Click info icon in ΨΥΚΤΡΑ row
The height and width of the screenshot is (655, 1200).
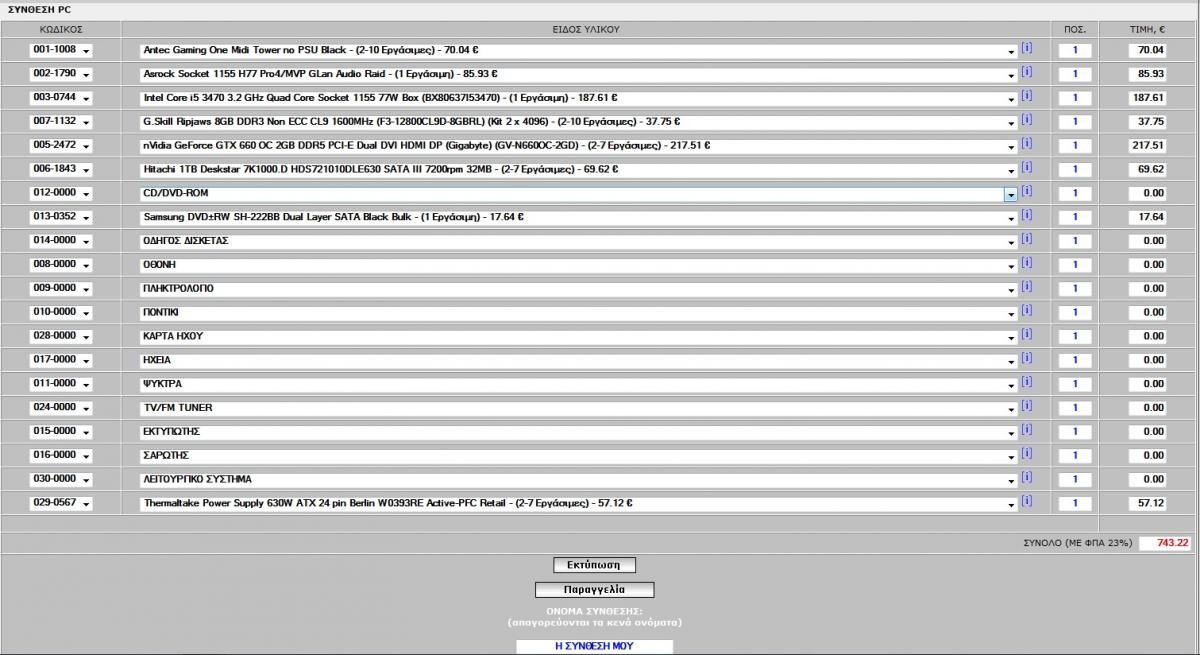(1026, 382)
